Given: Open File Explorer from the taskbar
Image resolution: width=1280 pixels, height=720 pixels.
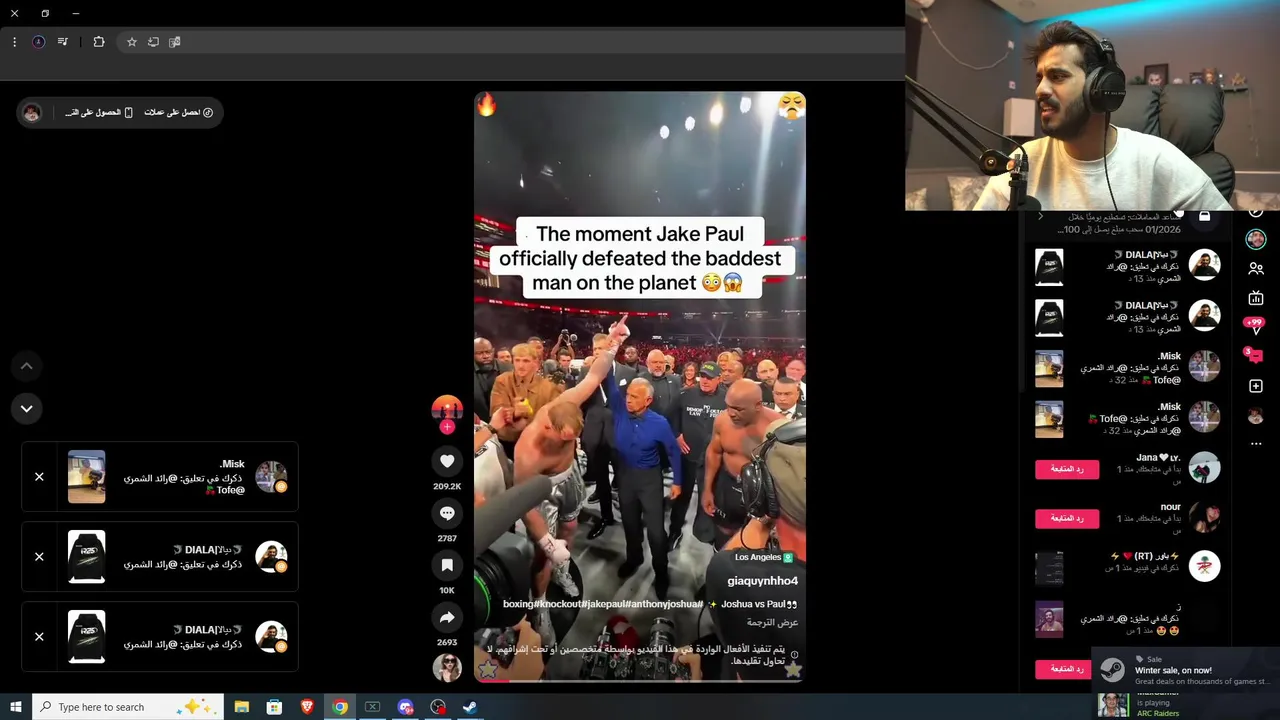Looking at the screenshot, I should pyautogui.click(x=241, y=707).
